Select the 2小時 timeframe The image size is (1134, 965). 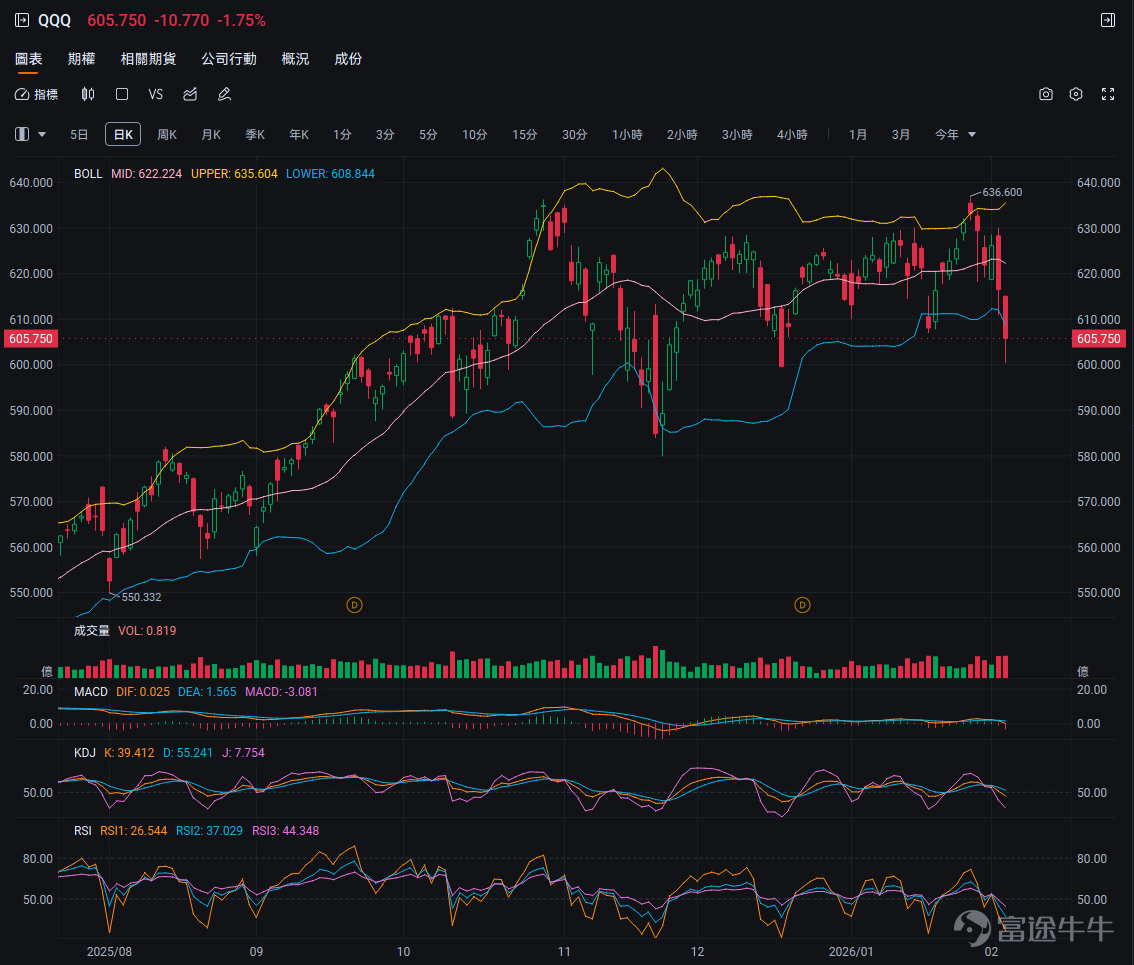683,135
